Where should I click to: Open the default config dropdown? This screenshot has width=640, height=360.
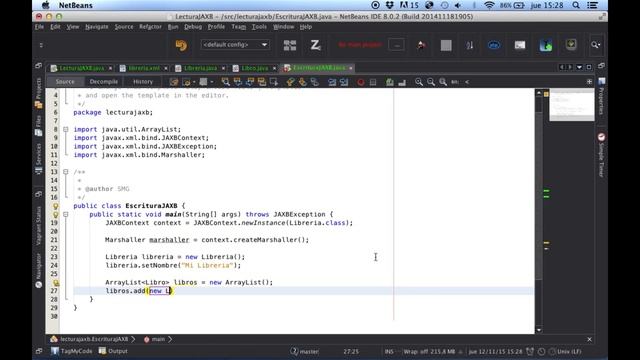coord(235,44)
